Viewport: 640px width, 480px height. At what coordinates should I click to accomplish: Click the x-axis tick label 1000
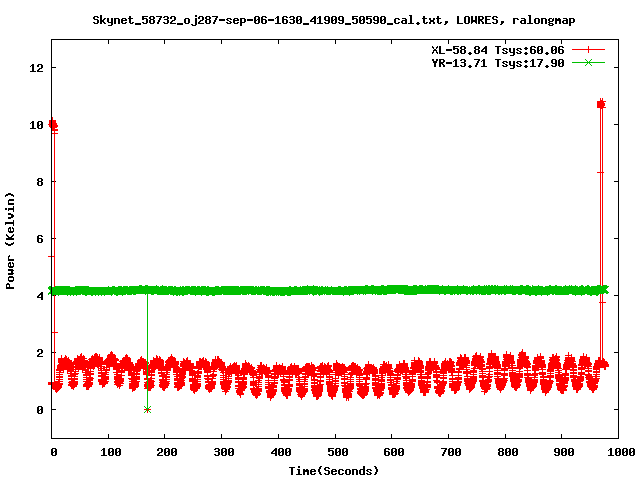click(620, 452)
